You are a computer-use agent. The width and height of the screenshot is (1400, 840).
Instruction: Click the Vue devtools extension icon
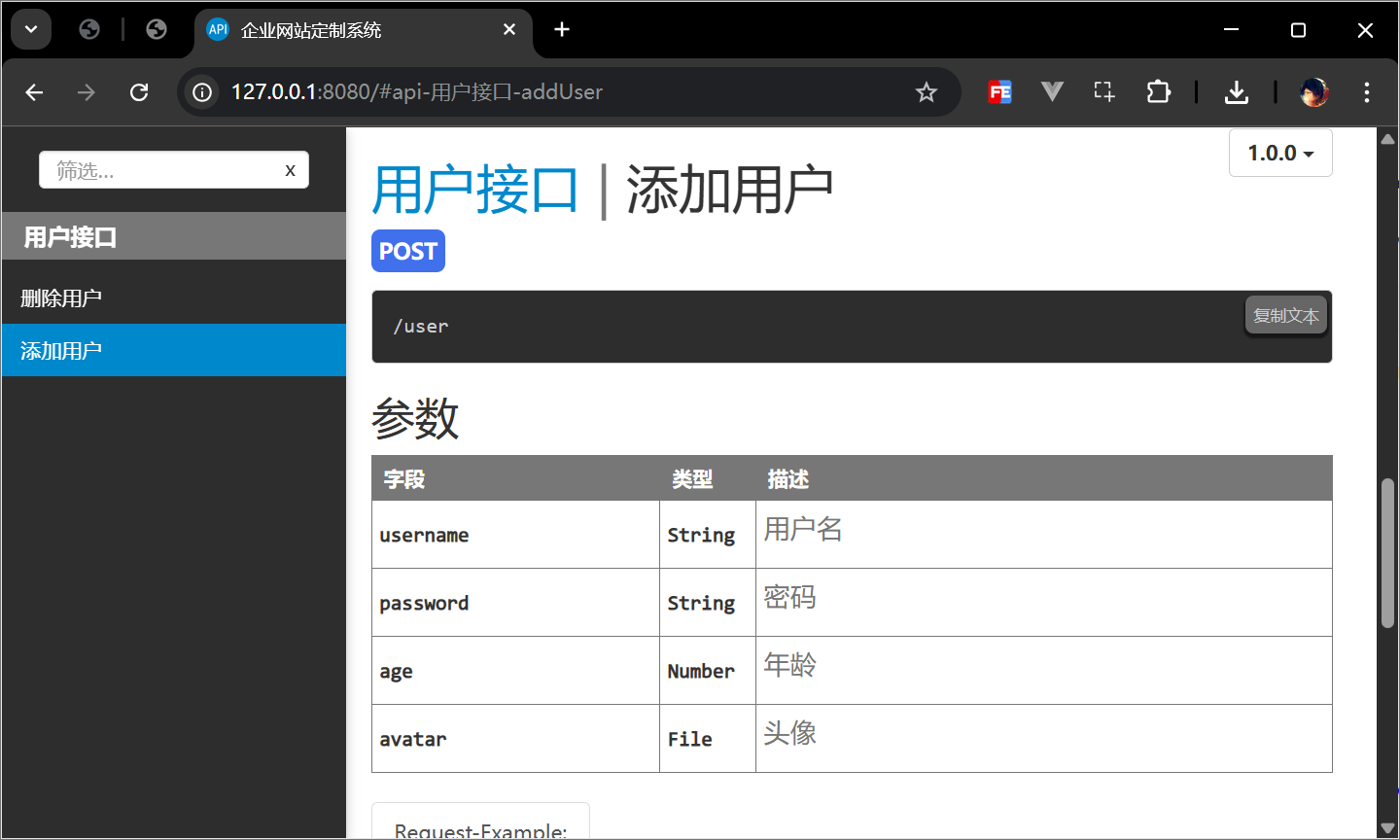(x=1052, y=92)
